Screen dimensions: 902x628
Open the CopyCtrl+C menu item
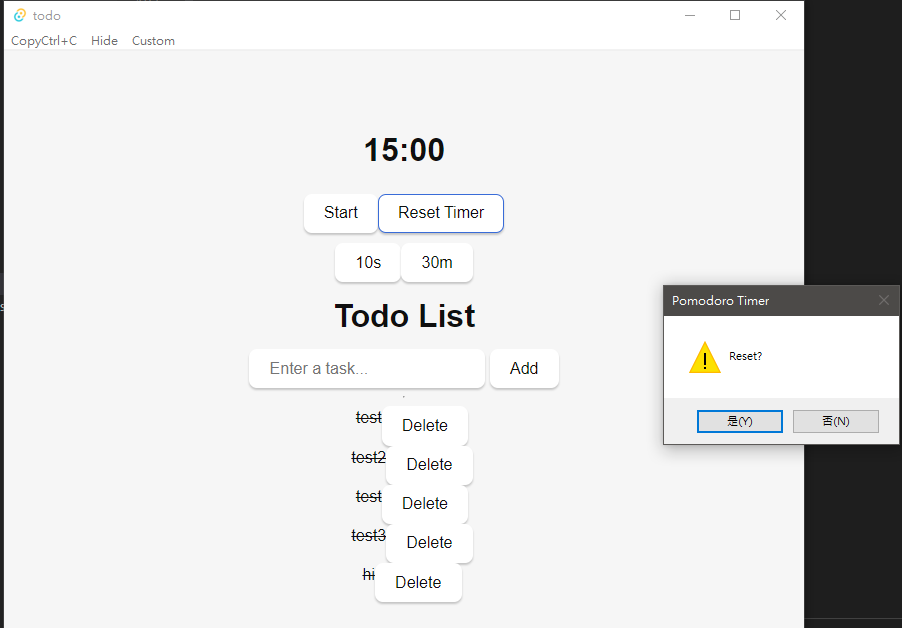coord(44,41)
